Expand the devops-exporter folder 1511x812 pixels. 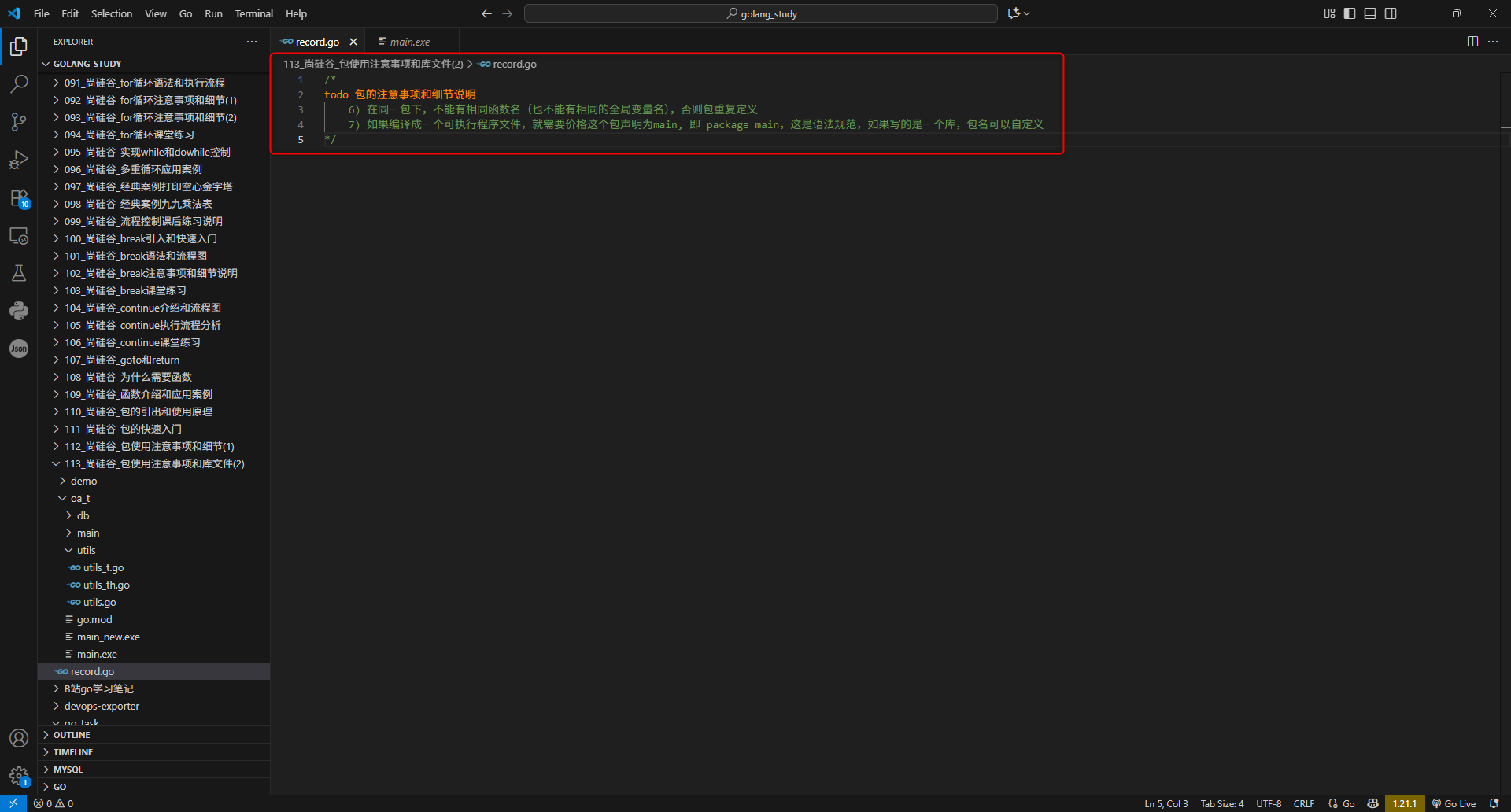(x=153, y=706)
